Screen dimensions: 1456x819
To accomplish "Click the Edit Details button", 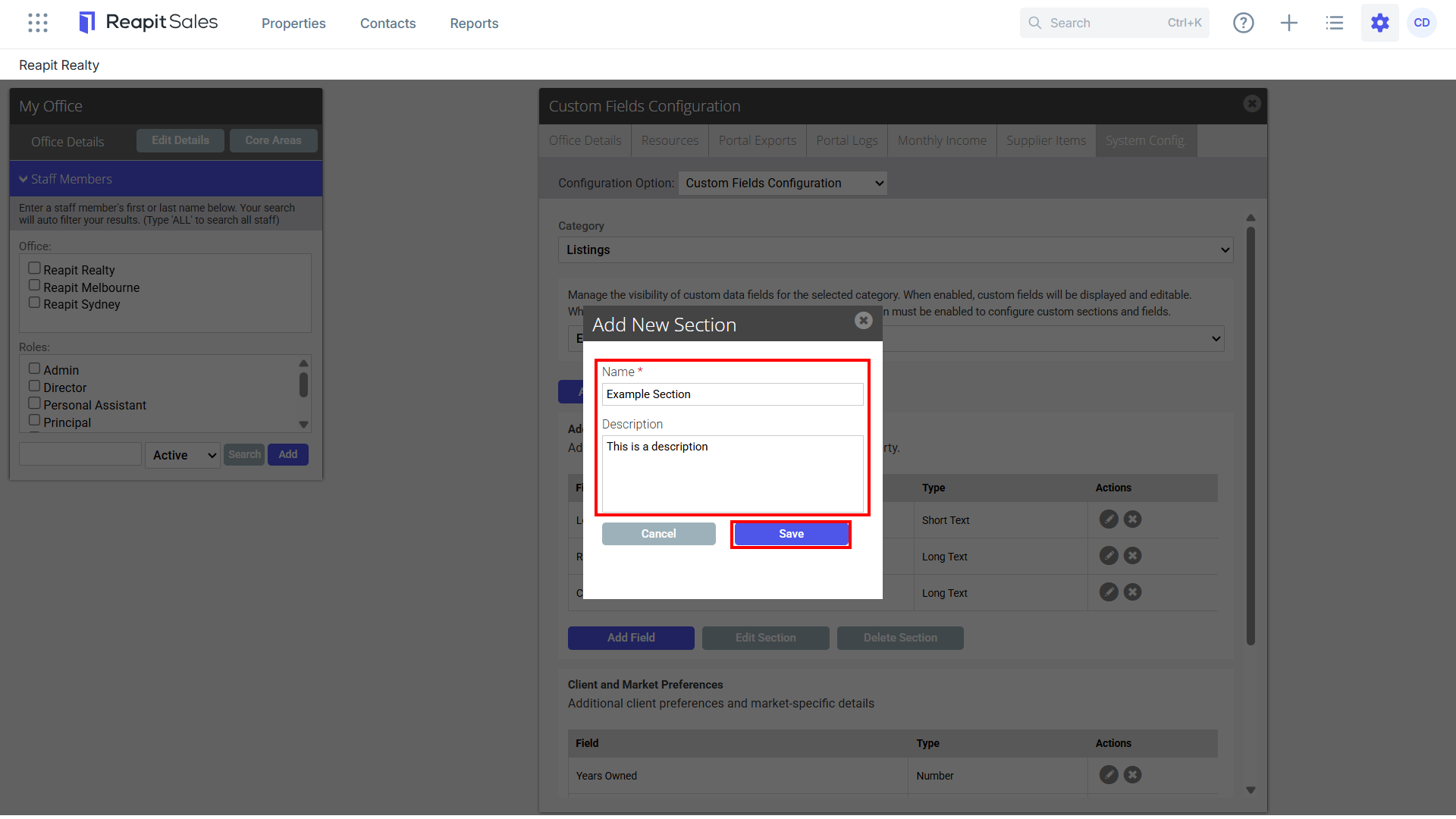I will click(x=180, y=140).
